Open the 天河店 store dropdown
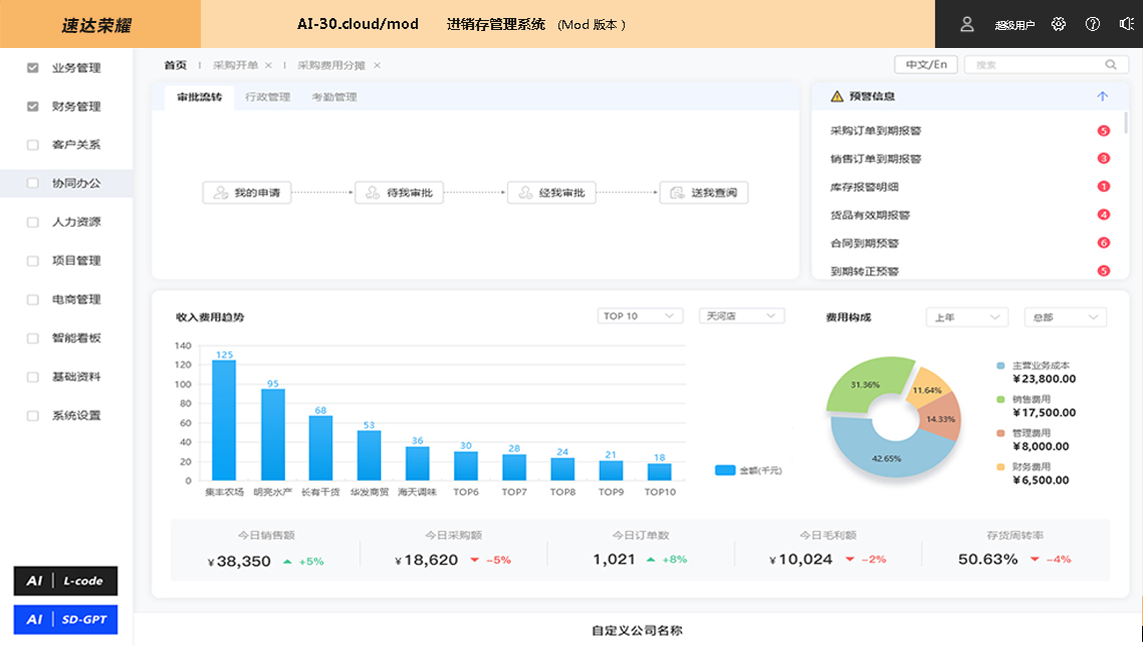 [741, 316]
